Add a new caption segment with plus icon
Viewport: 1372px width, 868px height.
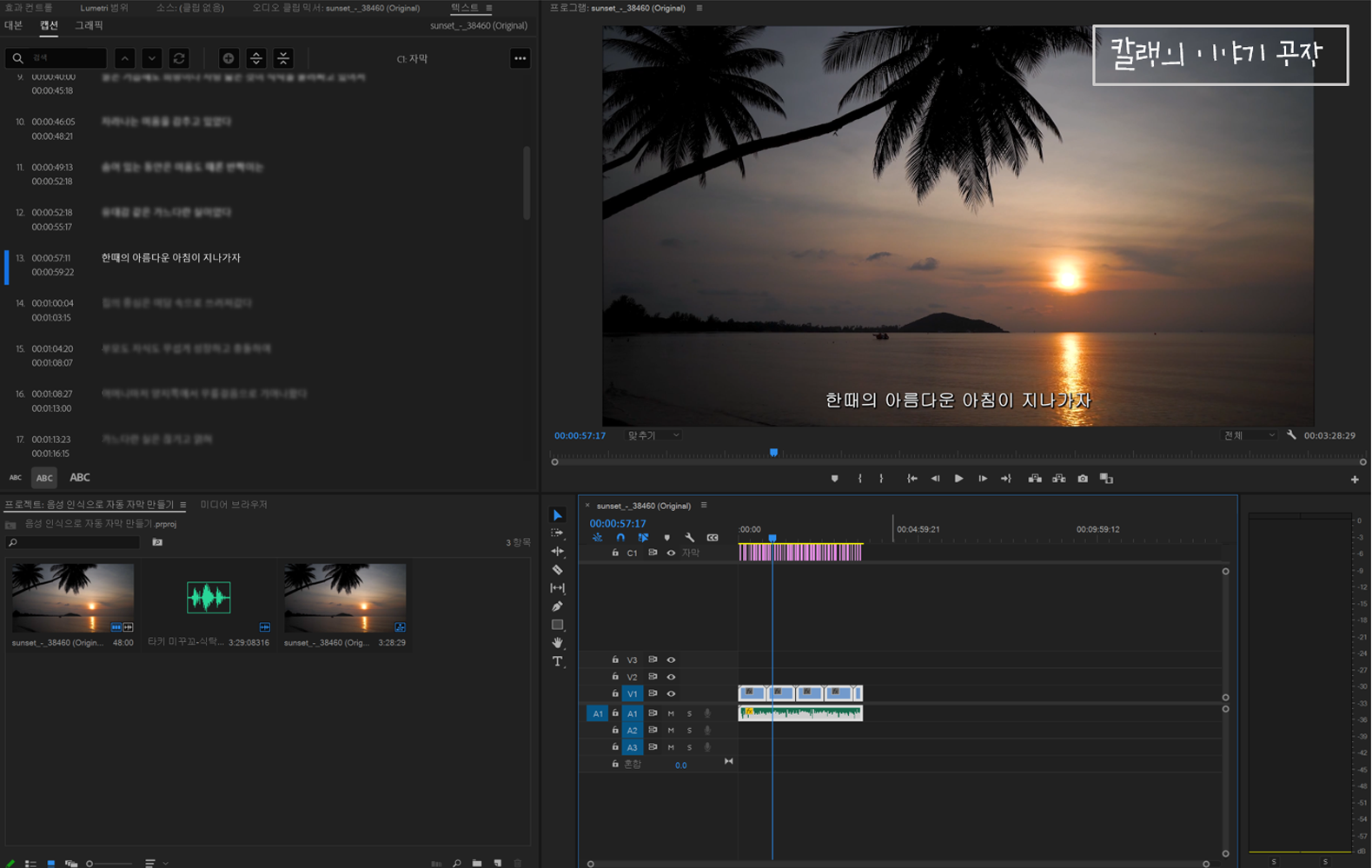[x=229, y=58]
